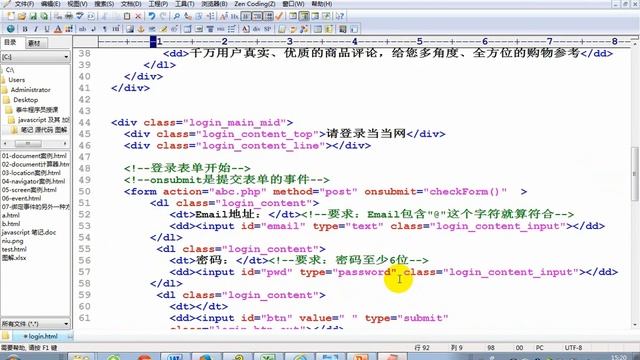Undo with the blue arrow icon

point(151,16)
